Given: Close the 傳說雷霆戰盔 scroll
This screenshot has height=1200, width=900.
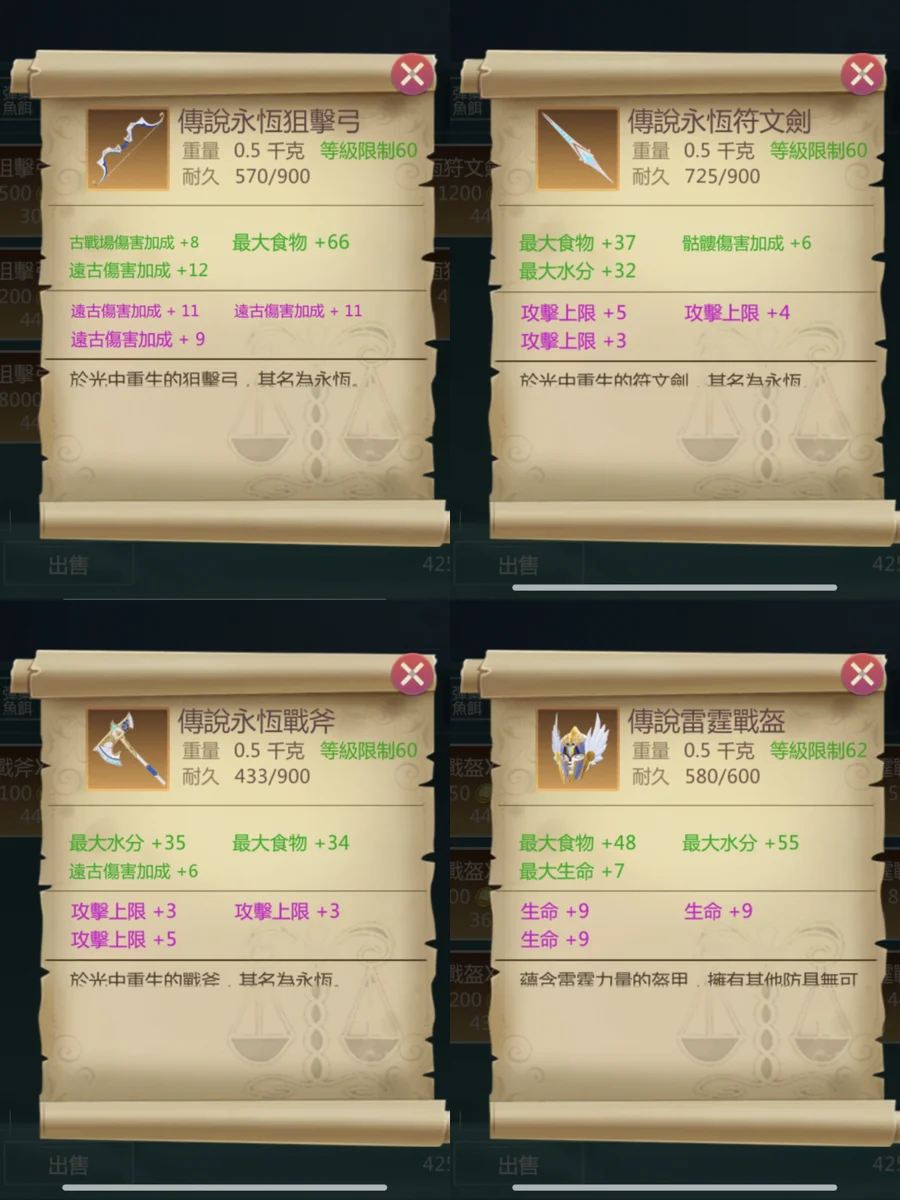Looking at the screenshot, I should (862, 674).
